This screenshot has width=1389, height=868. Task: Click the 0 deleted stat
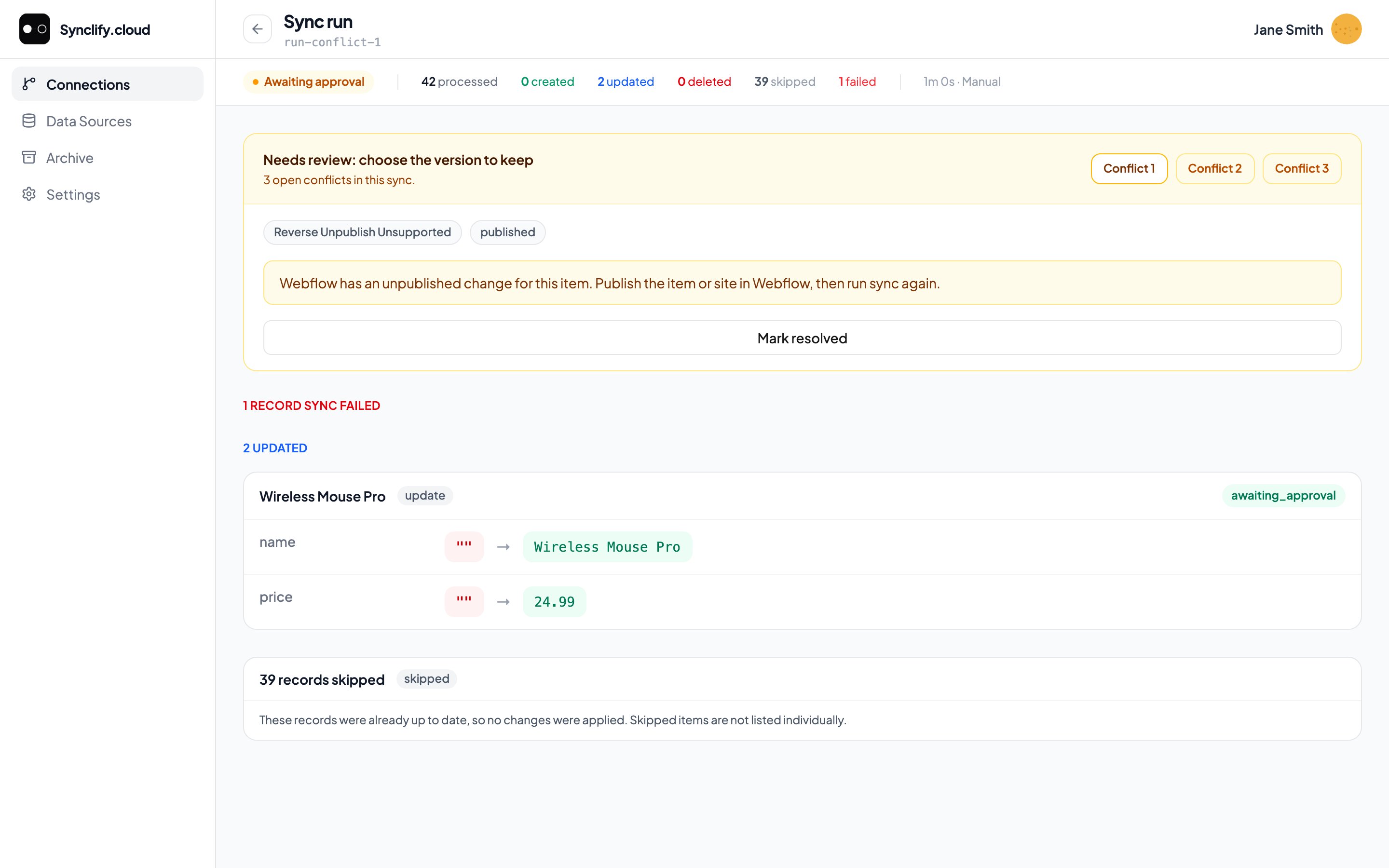(x=704, y=82)
